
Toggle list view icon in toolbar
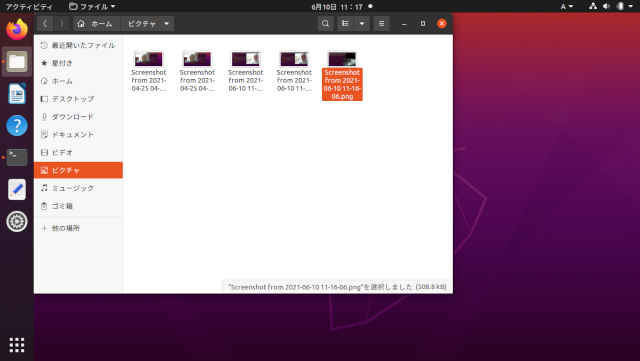pyautogui.click(x=345, y=24)
